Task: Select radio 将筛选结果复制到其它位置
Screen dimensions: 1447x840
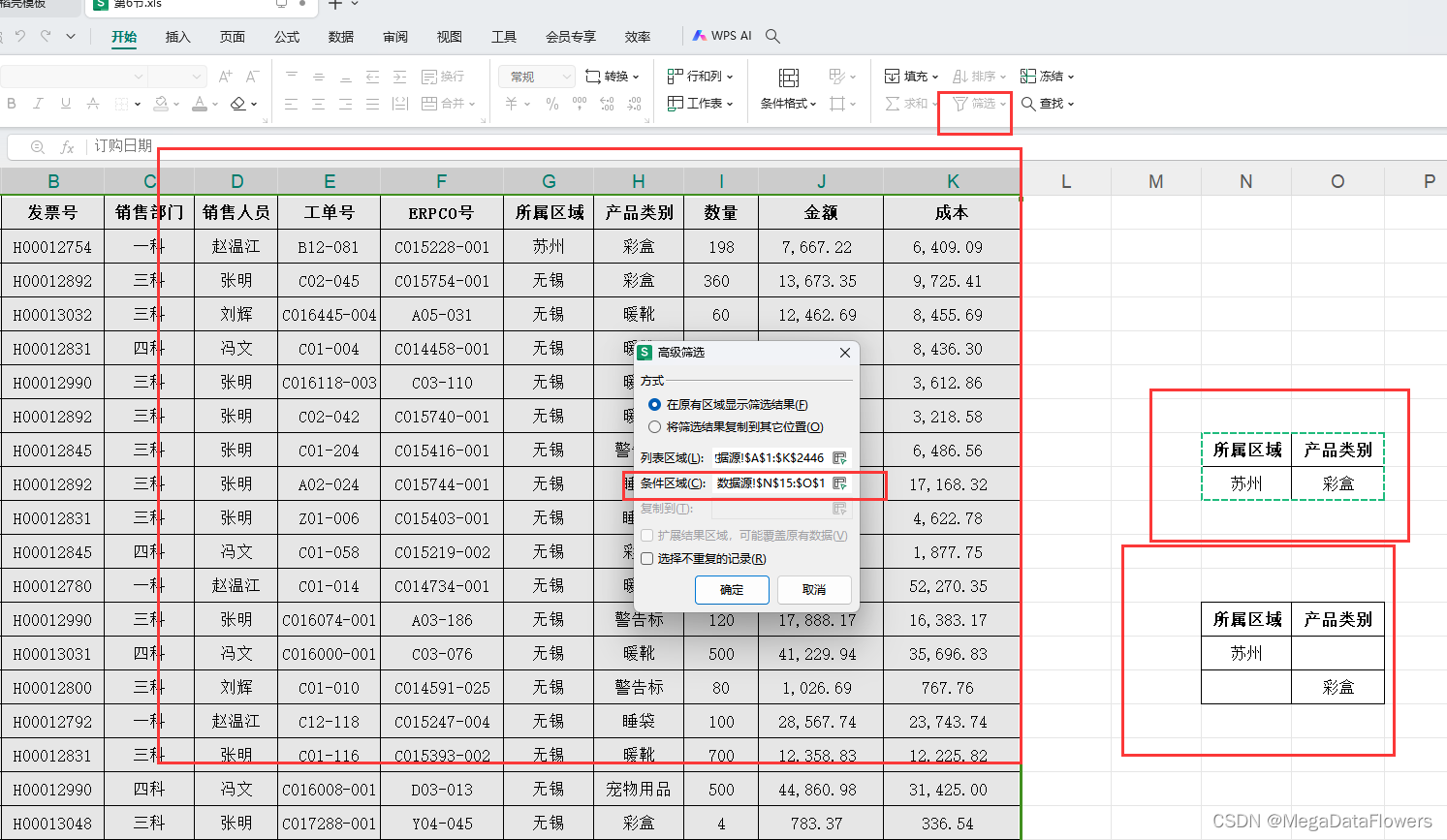Action: 654,427
